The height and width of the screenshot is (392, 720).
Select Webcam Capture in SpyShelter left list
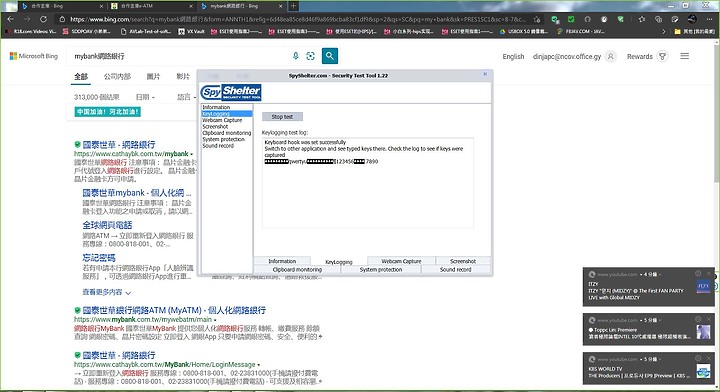tap(227, 120)
